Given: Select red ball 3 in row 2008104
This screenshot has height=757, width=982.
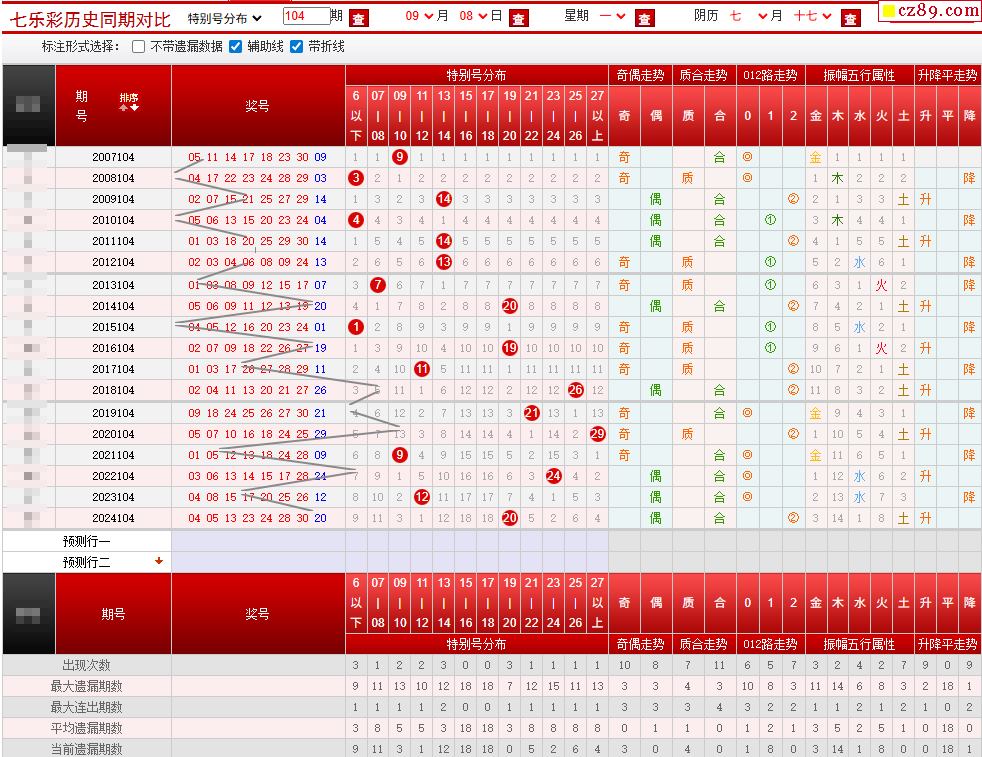Looking at the screenshot, I should click(356, 178).
